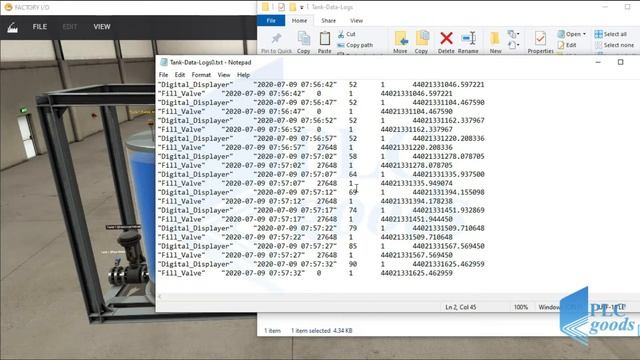Open the Easy access dropdown

click(513, 44)
